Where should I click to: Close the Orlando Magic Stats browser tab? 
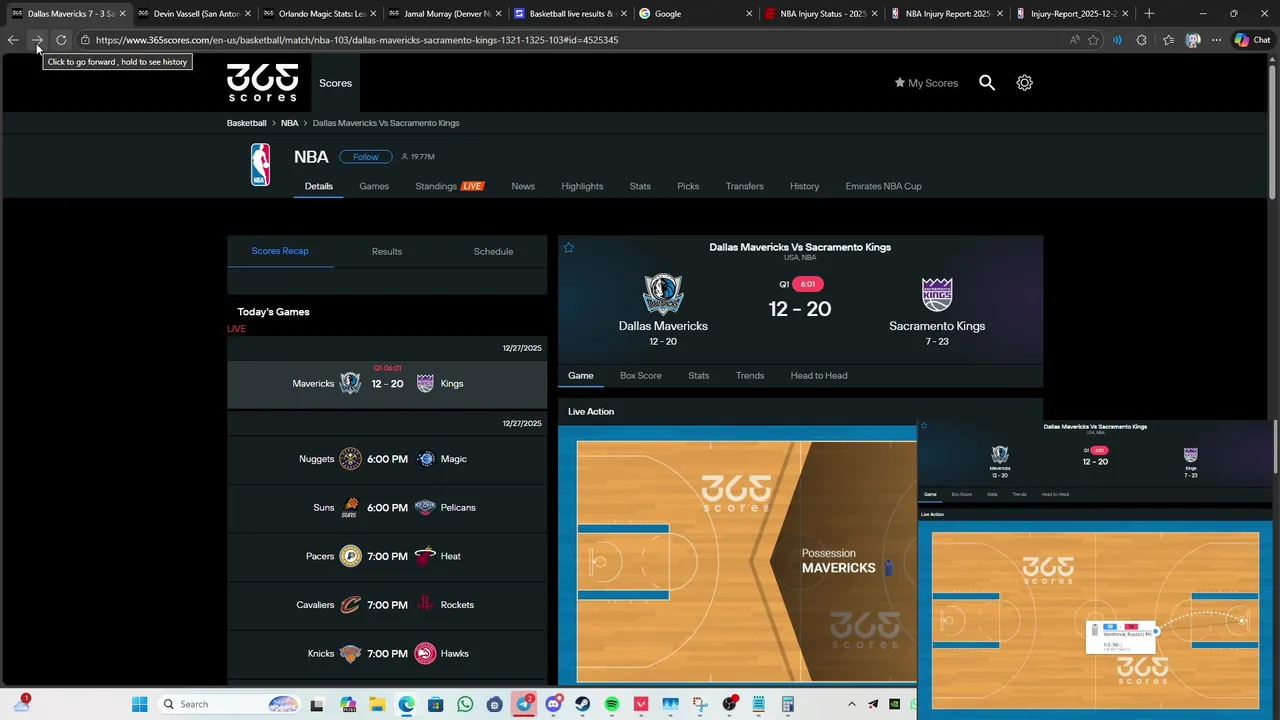373,14
